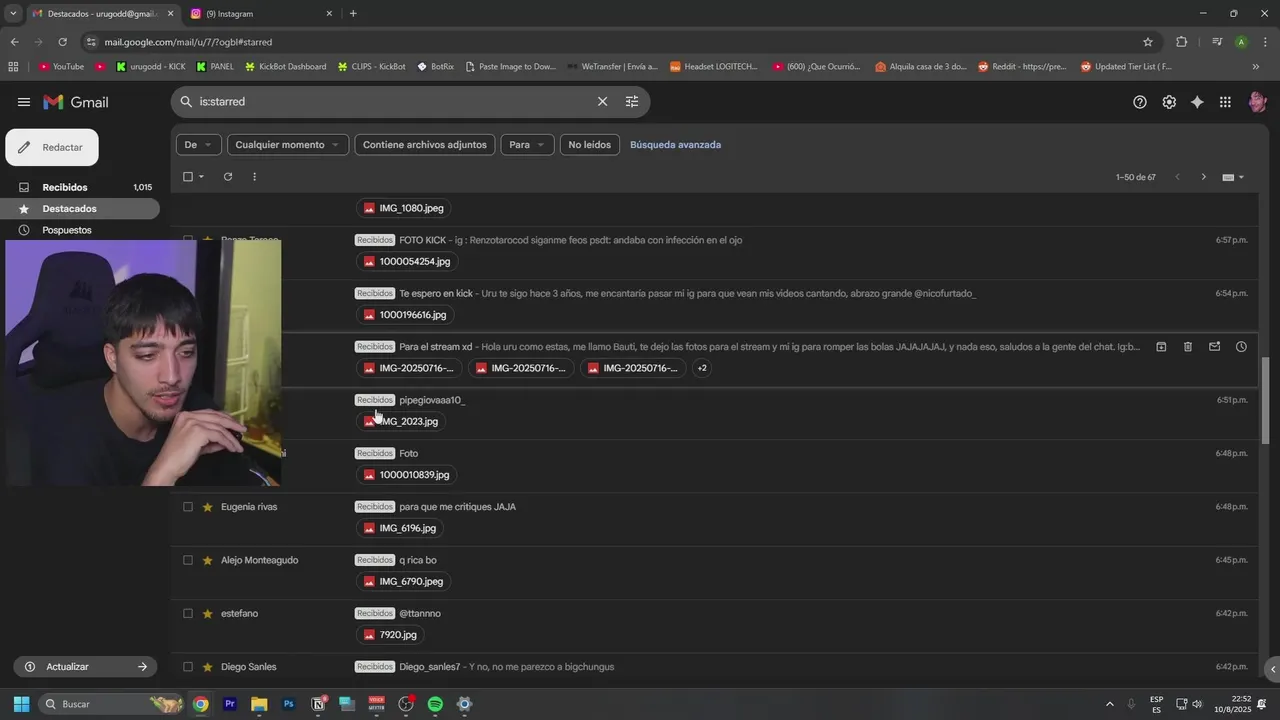Open Premiere Pro from the taskbar
1280x720 pixels.
point(230,704)
